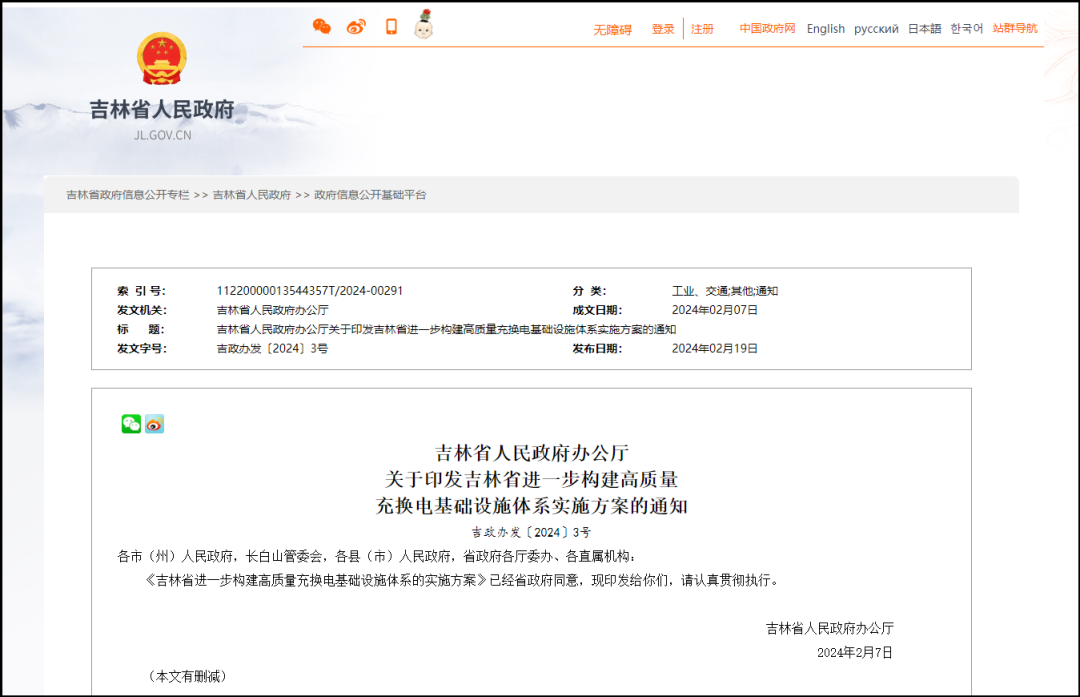Screen dimensions: 1080x697
Task: Open 站群导航 site navigation
Action: [1014, 29]
